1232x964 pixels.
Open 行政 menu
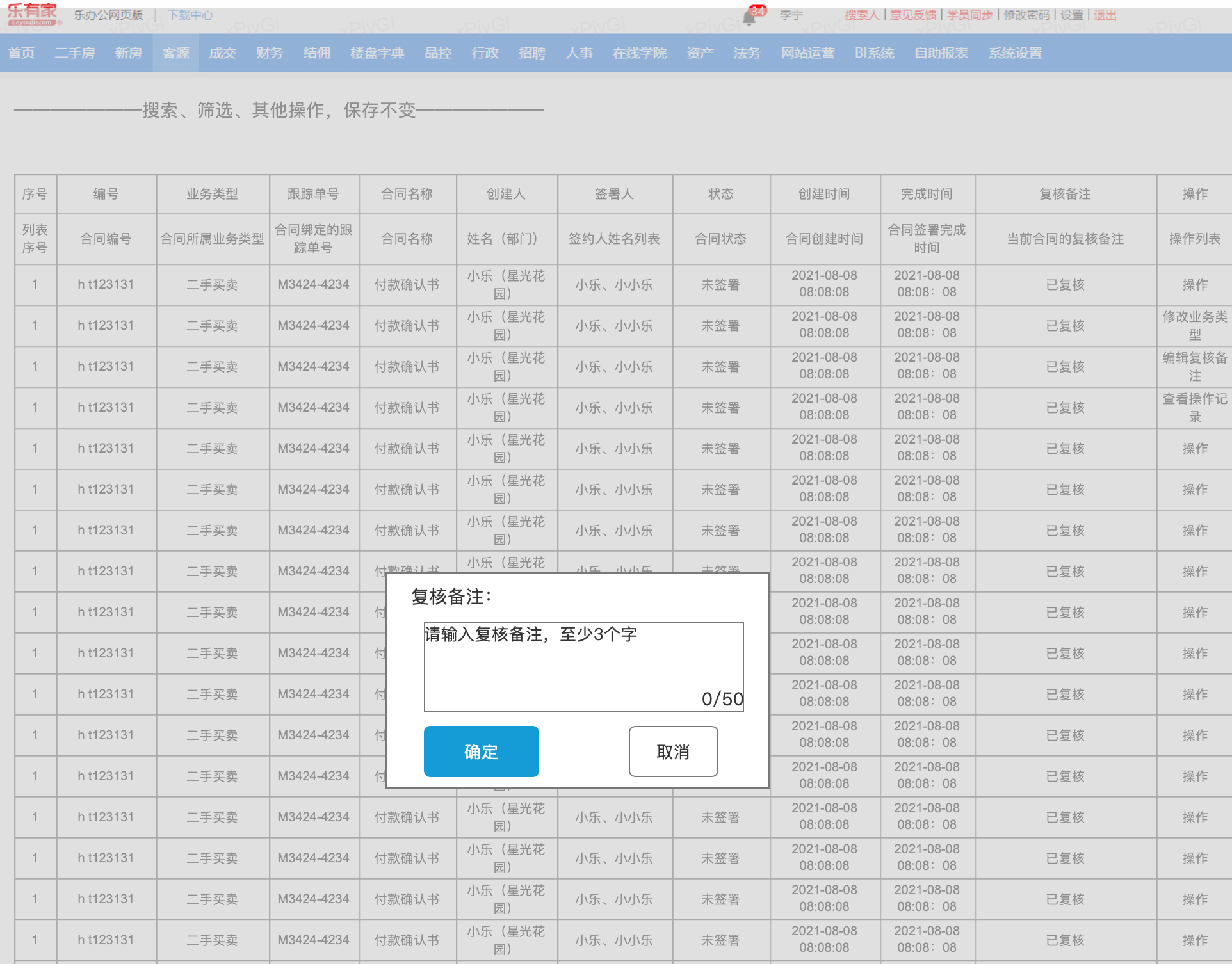485,53
